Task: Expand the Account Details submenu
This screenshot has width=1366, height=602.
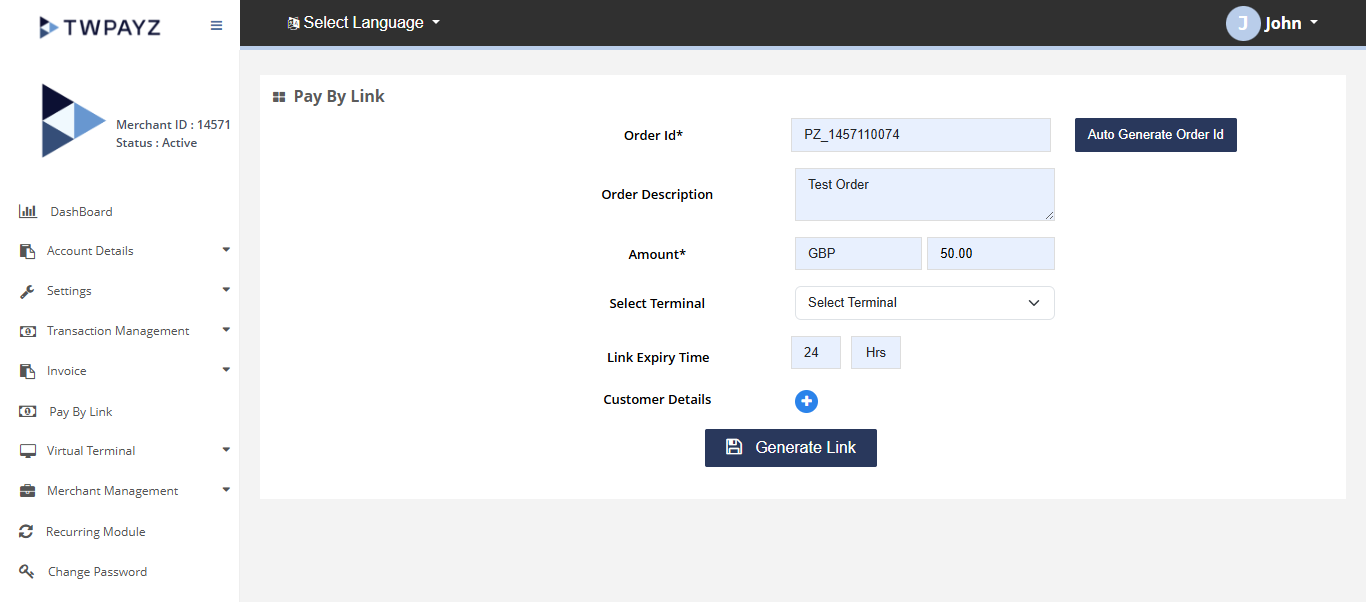Action: (125, 251)
